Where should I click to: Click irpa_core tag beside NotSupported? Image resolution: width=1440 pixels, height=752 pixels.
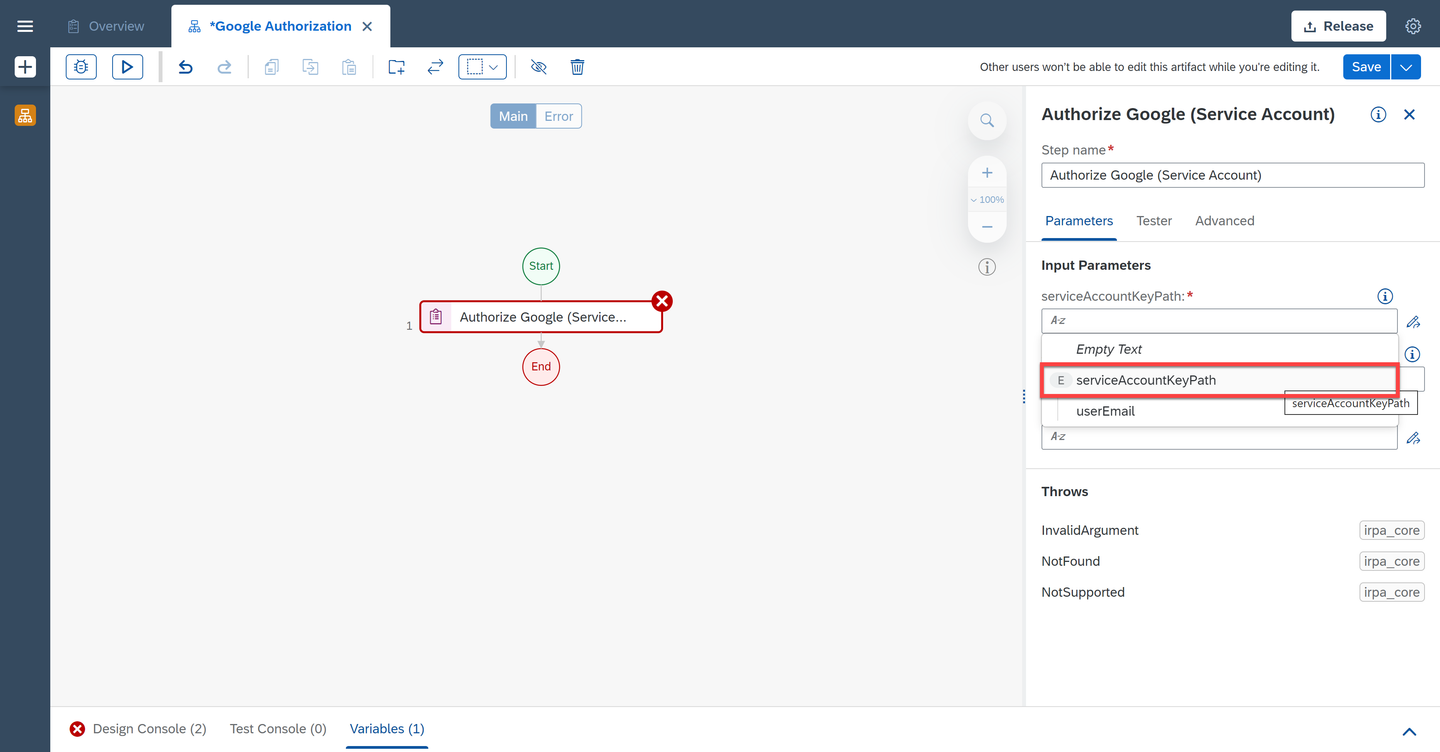point(1392,592)
